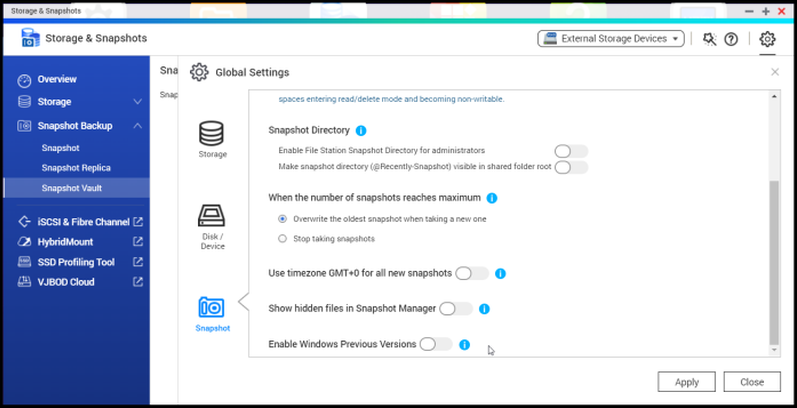Click the Close button
Image resolution: width=797 pixels, height=408 pixels.
point(752,382)
